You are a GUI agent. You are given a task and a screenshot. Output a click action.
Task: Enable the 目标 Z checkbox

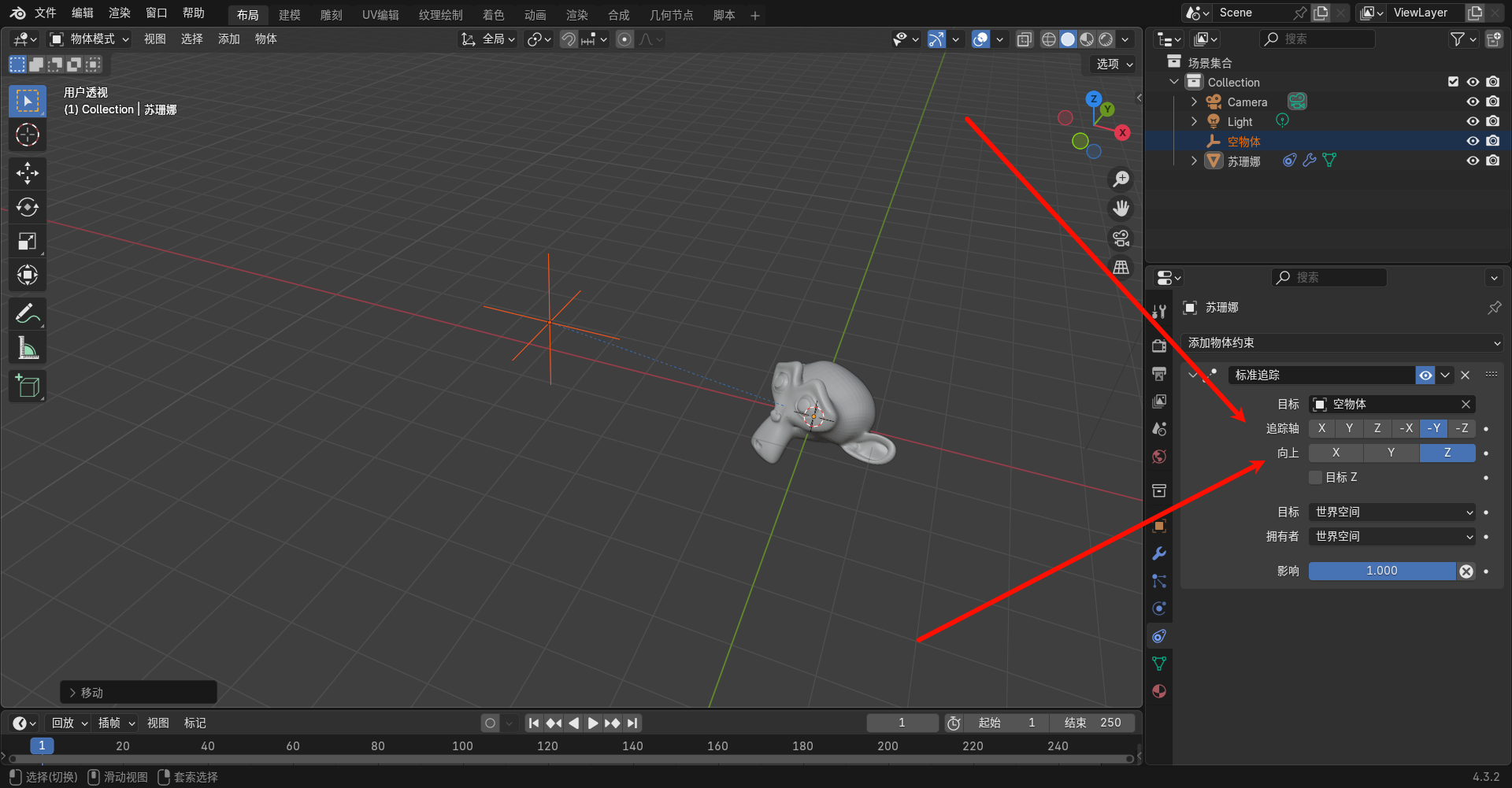pos(1315,477)
